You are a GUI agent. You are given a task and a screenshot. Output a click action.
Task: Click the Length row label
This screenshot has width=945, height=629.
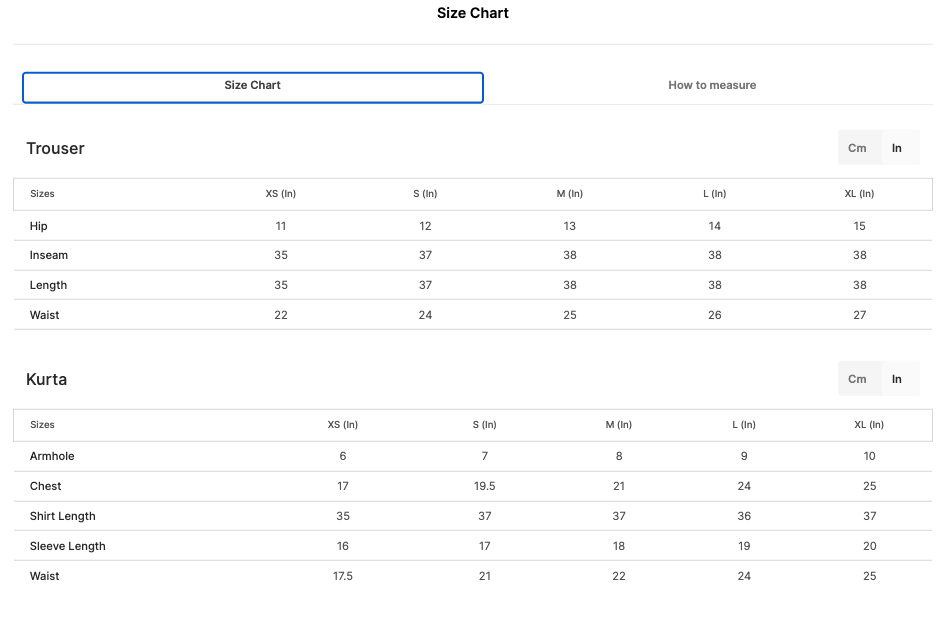pyautogui.click(x=48, y=285)
